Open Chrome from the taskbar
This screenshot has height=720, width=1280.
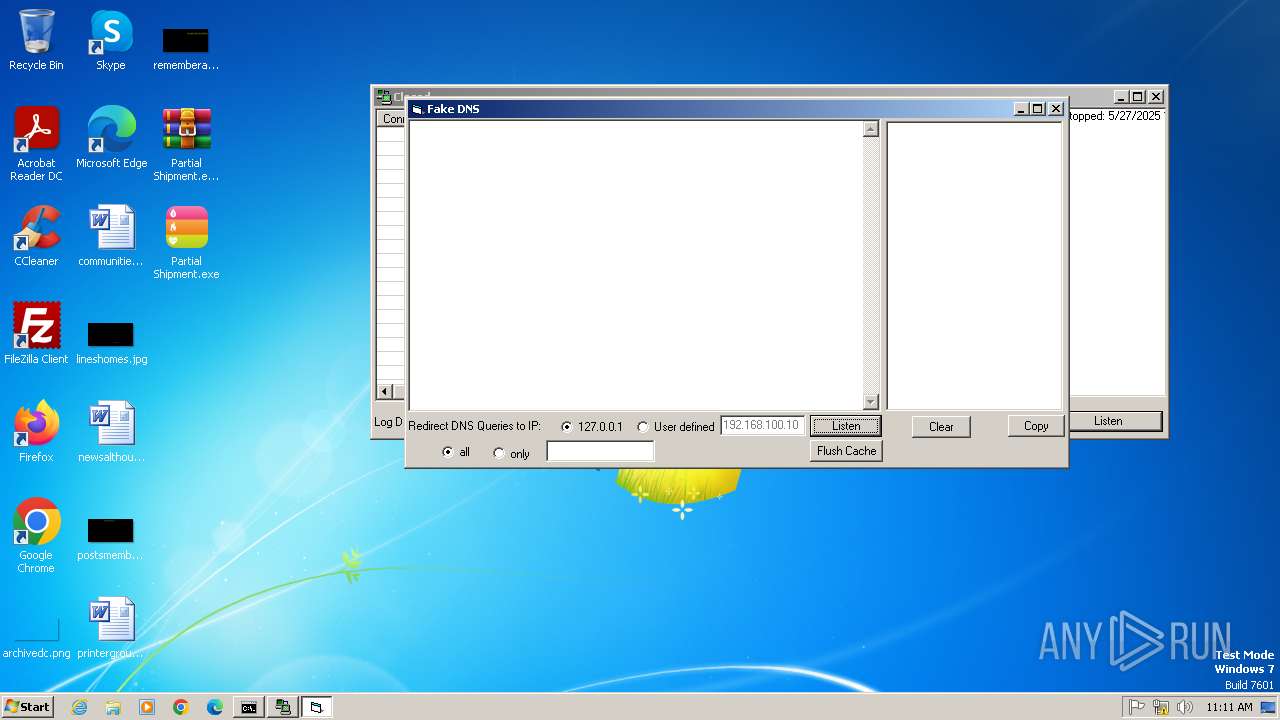click(x=181, y=707)
